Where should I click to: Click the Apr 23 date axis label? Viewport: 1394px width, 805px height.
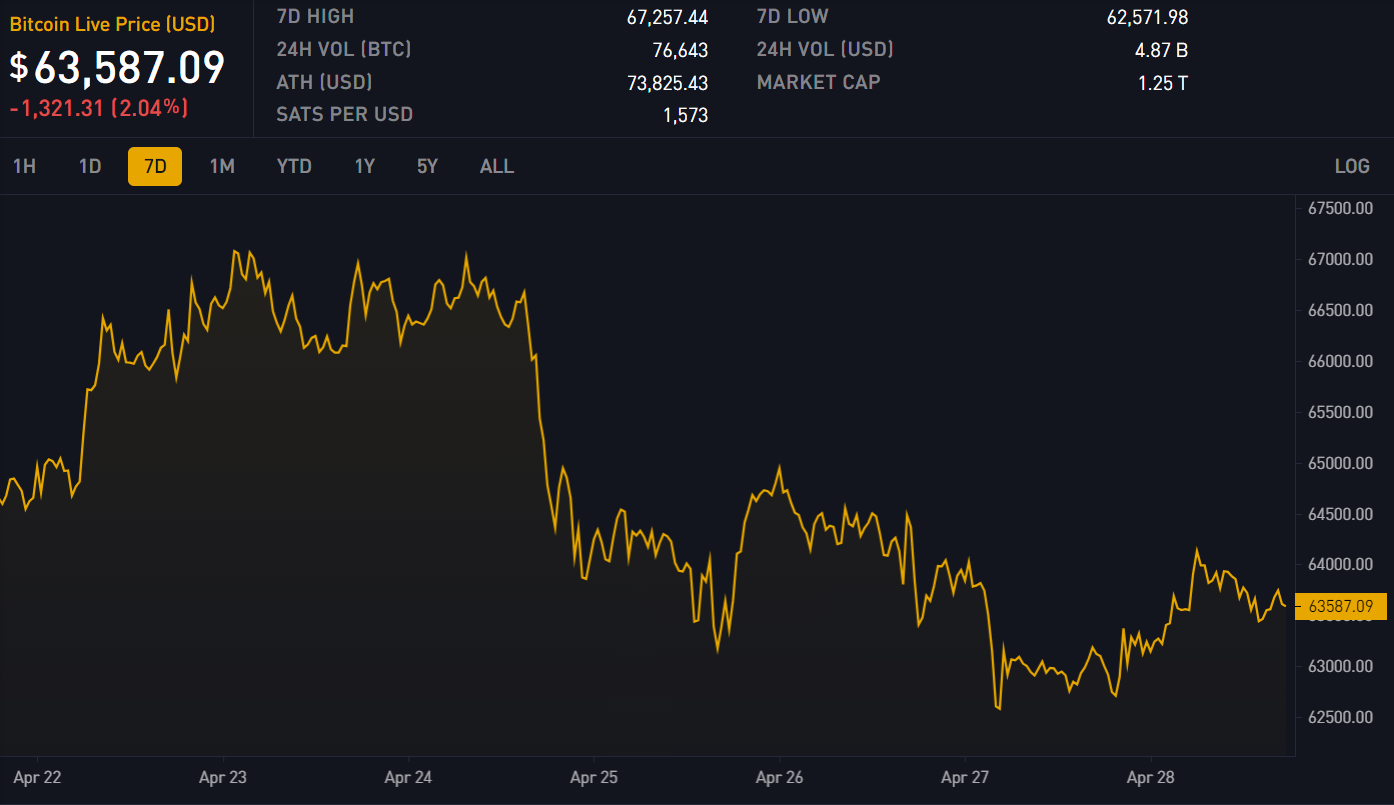coord(223,777)
